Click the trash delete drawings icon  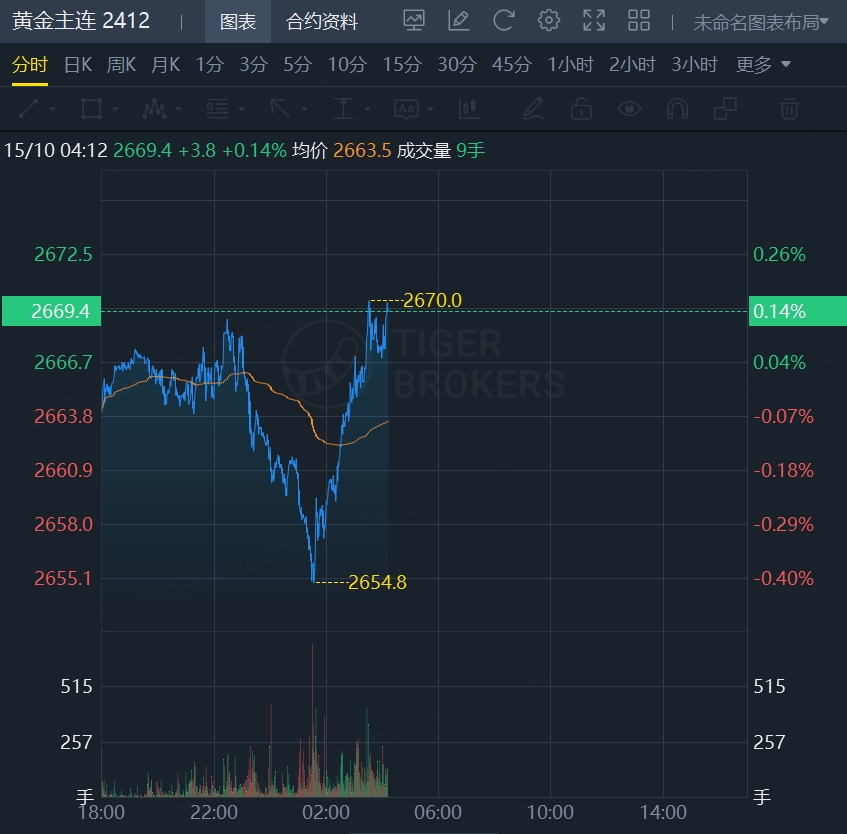click(789, 109)
